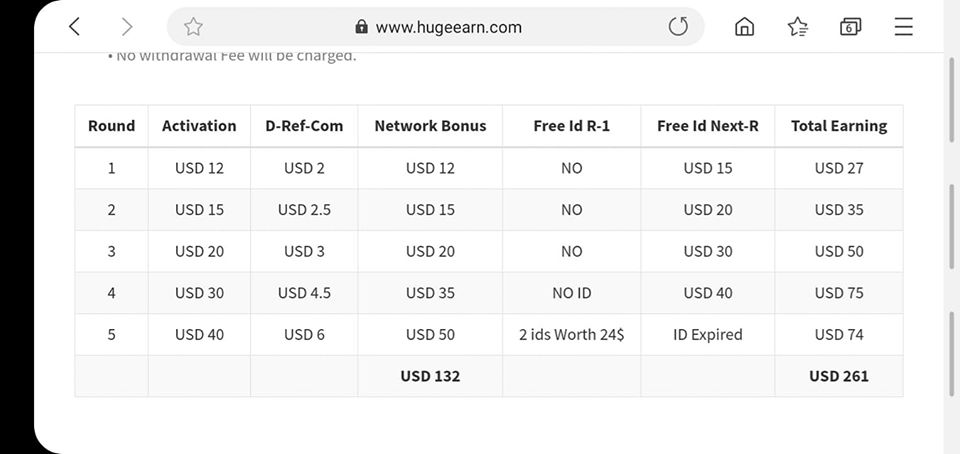Reload the page with refresh icon

[678, 27]
